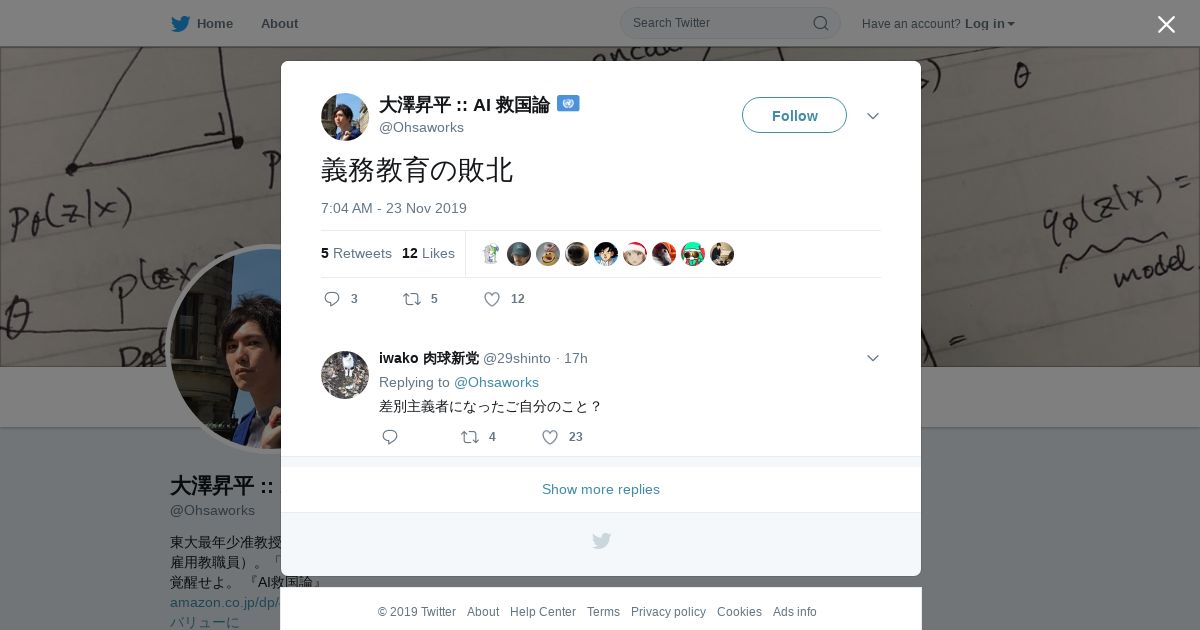The width and height of the screenshot is (1200, 630).
Task: Retweet the main tweet
Action: pyautogui.click(x=411, y=299)
